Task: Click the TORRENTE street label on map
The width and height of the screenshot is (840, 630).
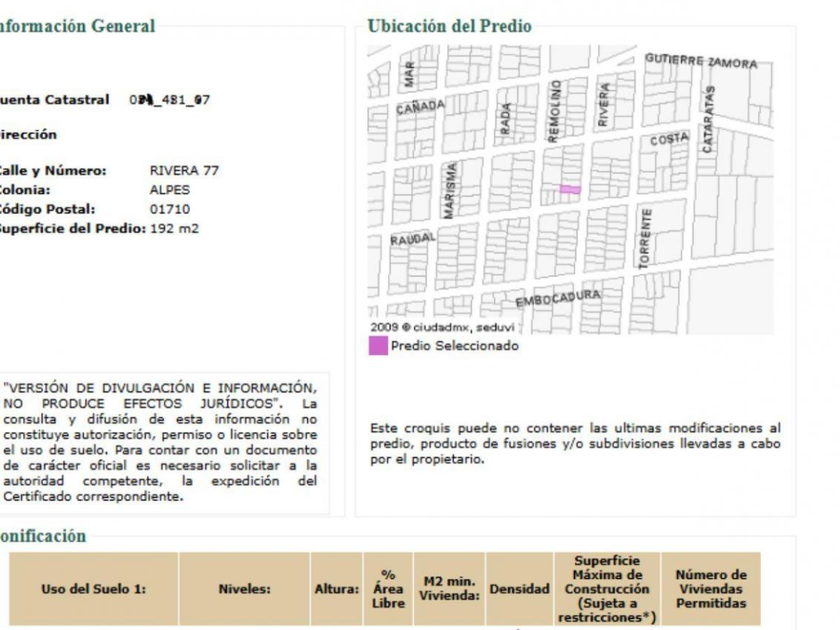Action: [645, 238]
